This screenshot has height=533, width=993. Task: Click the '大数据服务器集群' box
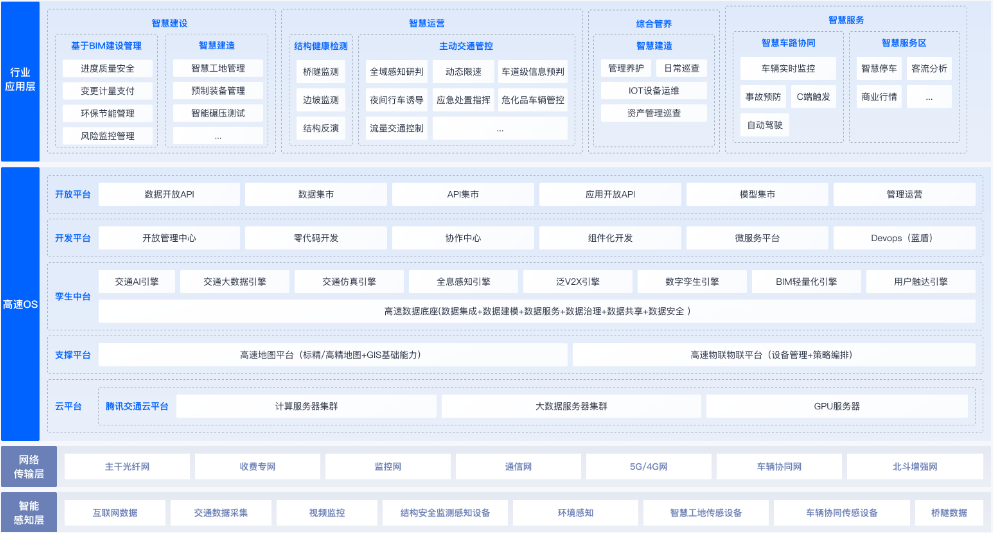[x=571, y=406]
